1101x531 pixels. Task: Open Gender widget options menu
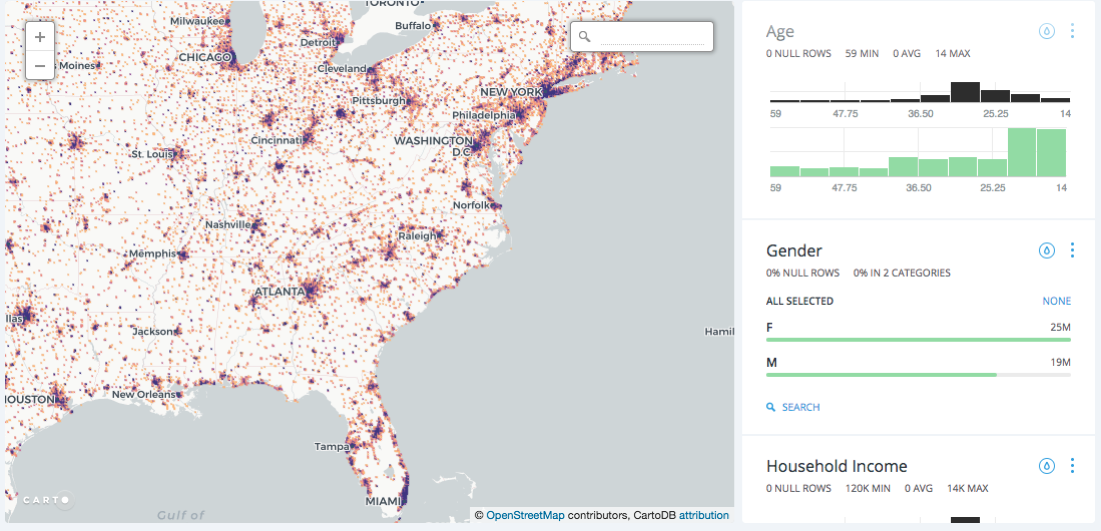tap(1072, 250)
